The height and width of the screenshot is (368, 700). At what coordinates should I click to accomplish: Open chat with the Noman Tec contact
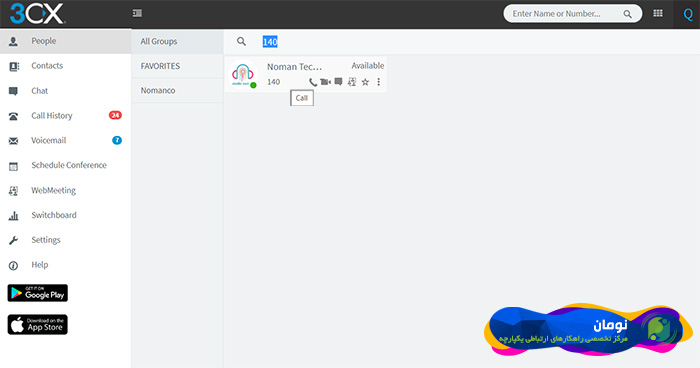click(339, 82)
